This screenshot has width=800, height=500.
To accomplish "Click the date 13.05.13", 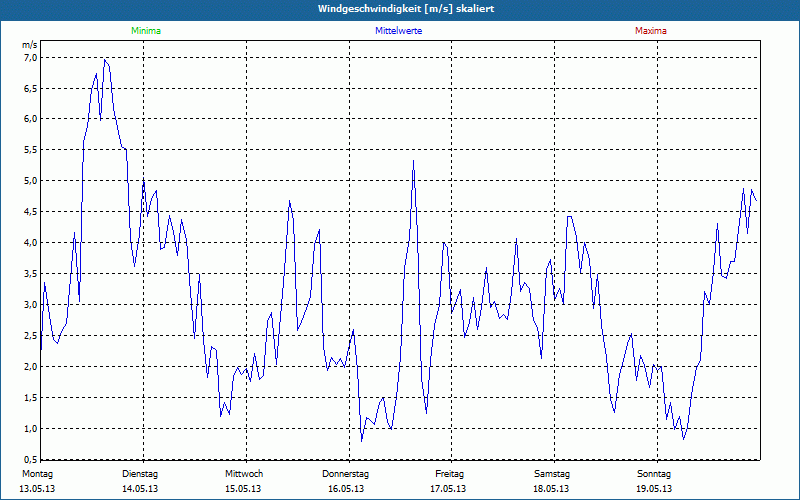I will pyautogui.click(x=37, y=489).
